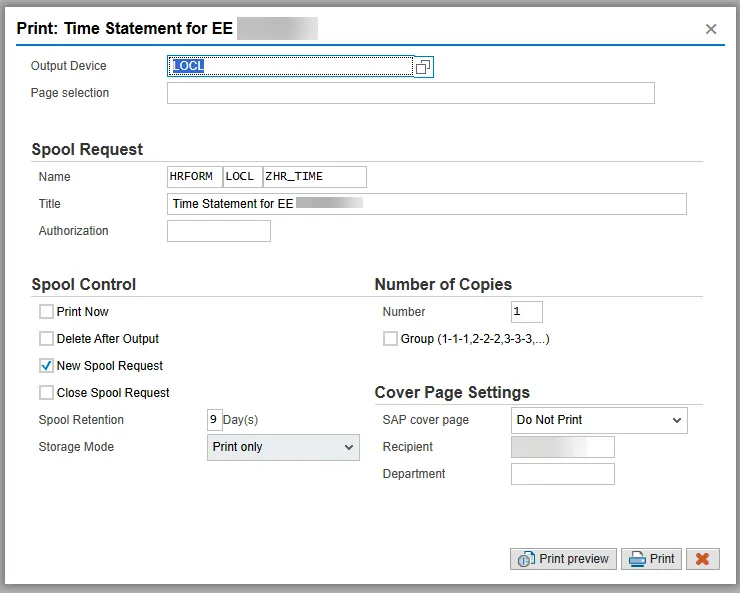Click the red X cancel icon button
The width and height of the screenshot is (740, 593).
click(702, 559)
